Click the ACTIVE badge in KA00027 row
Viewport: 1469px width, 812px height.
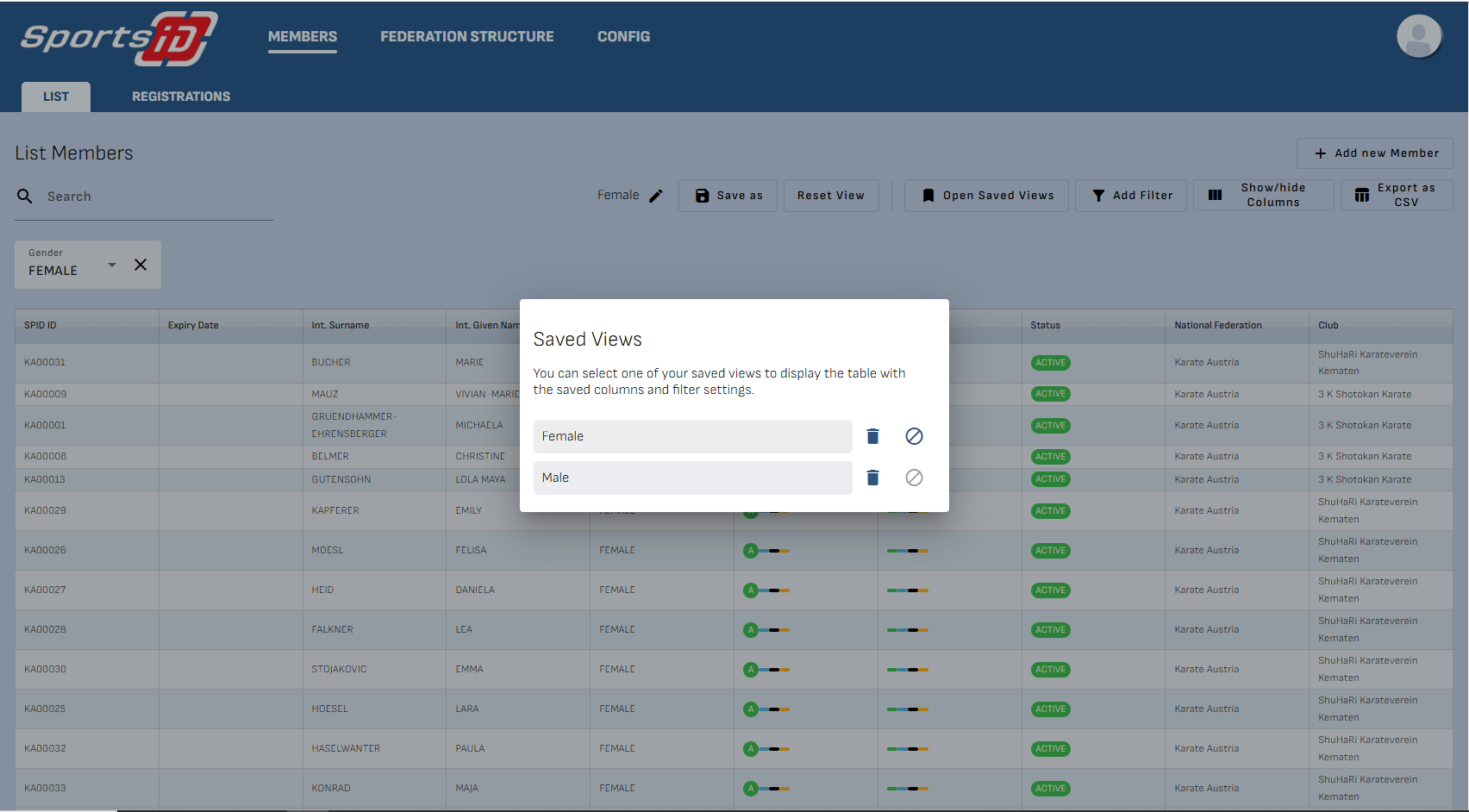click(1051, 590)
